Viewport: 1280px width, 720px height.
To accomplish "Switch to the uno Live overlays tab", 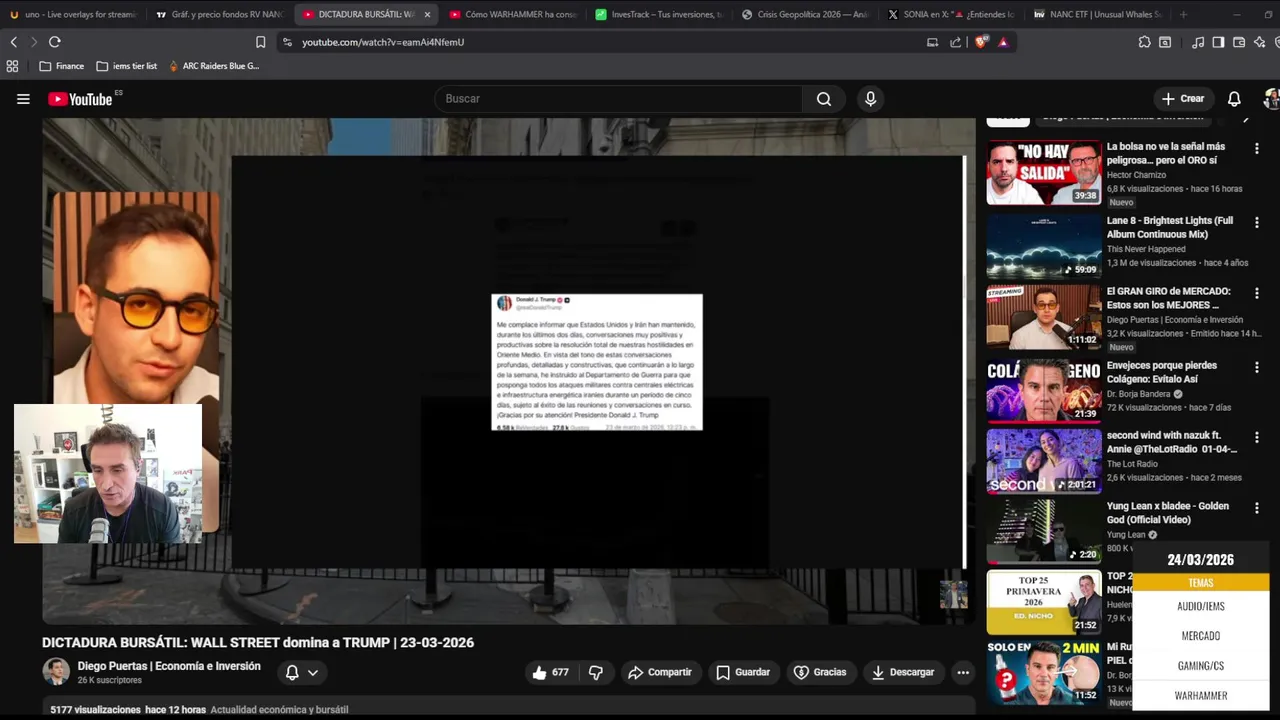I will click(72, 15).
